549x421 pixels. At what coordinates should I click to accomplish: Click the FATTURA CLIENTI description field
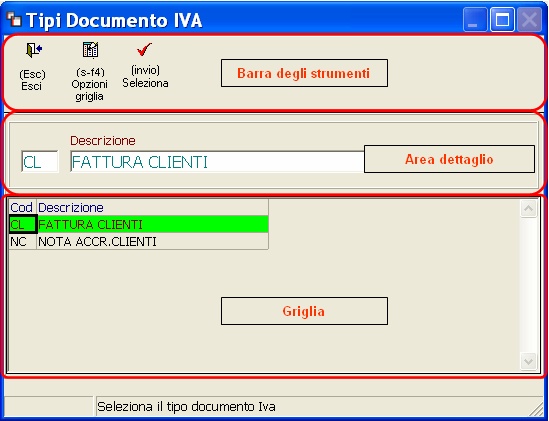coord(217,161)
